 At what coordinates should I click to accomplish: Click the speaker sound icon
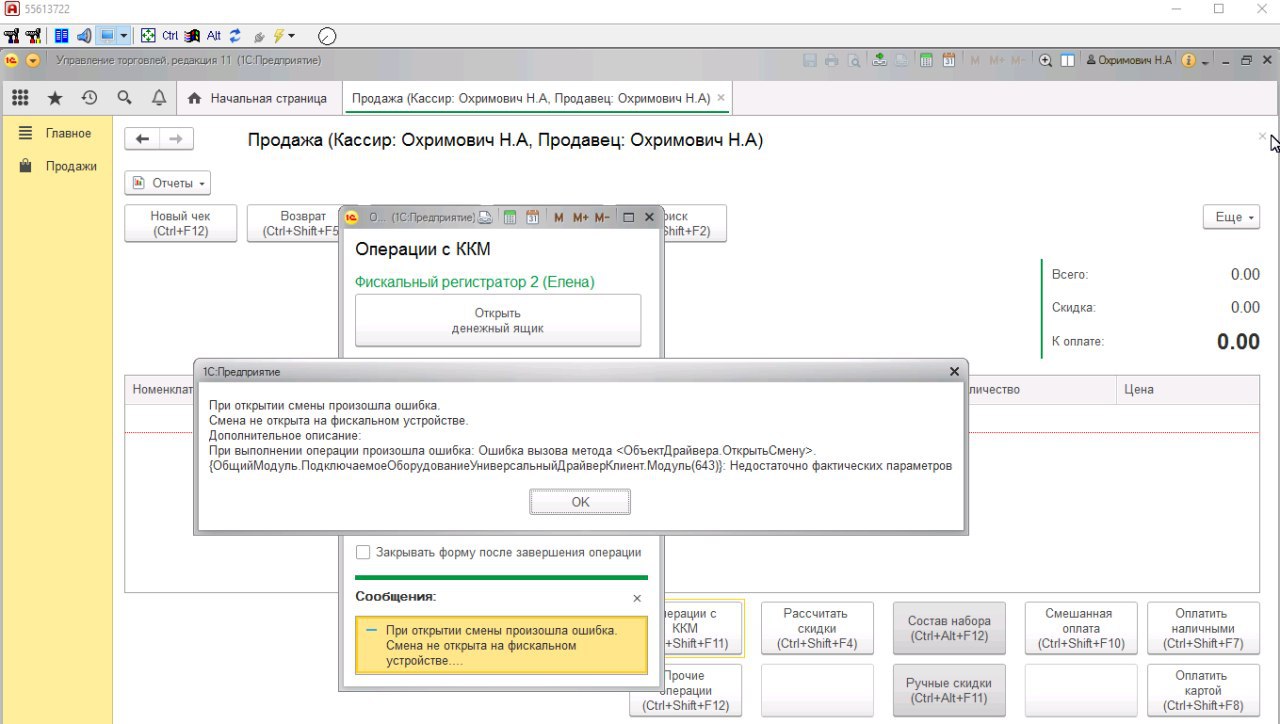point(83,36)
